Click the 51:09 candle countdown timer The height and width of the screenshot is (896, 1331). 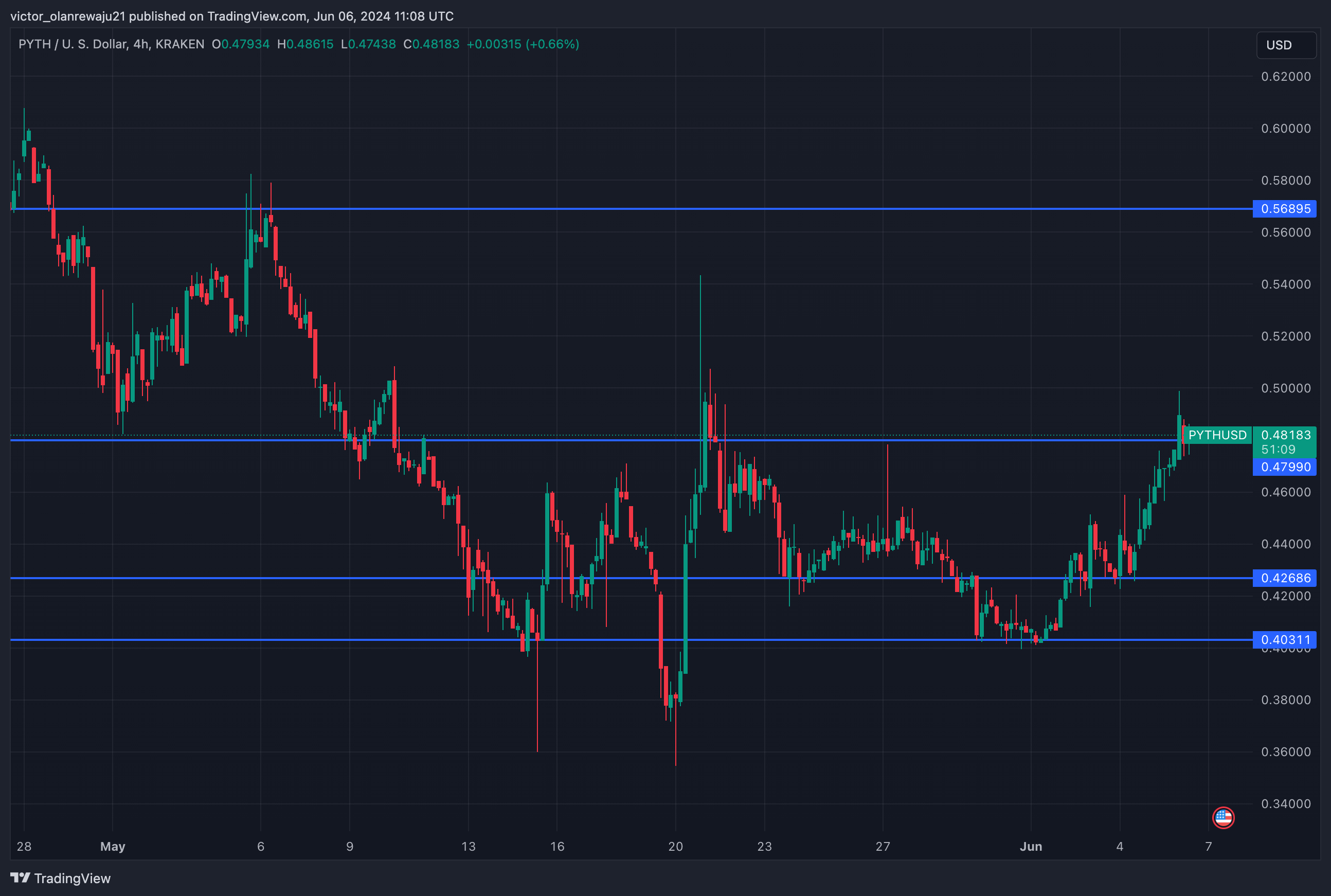(1278, 450)
